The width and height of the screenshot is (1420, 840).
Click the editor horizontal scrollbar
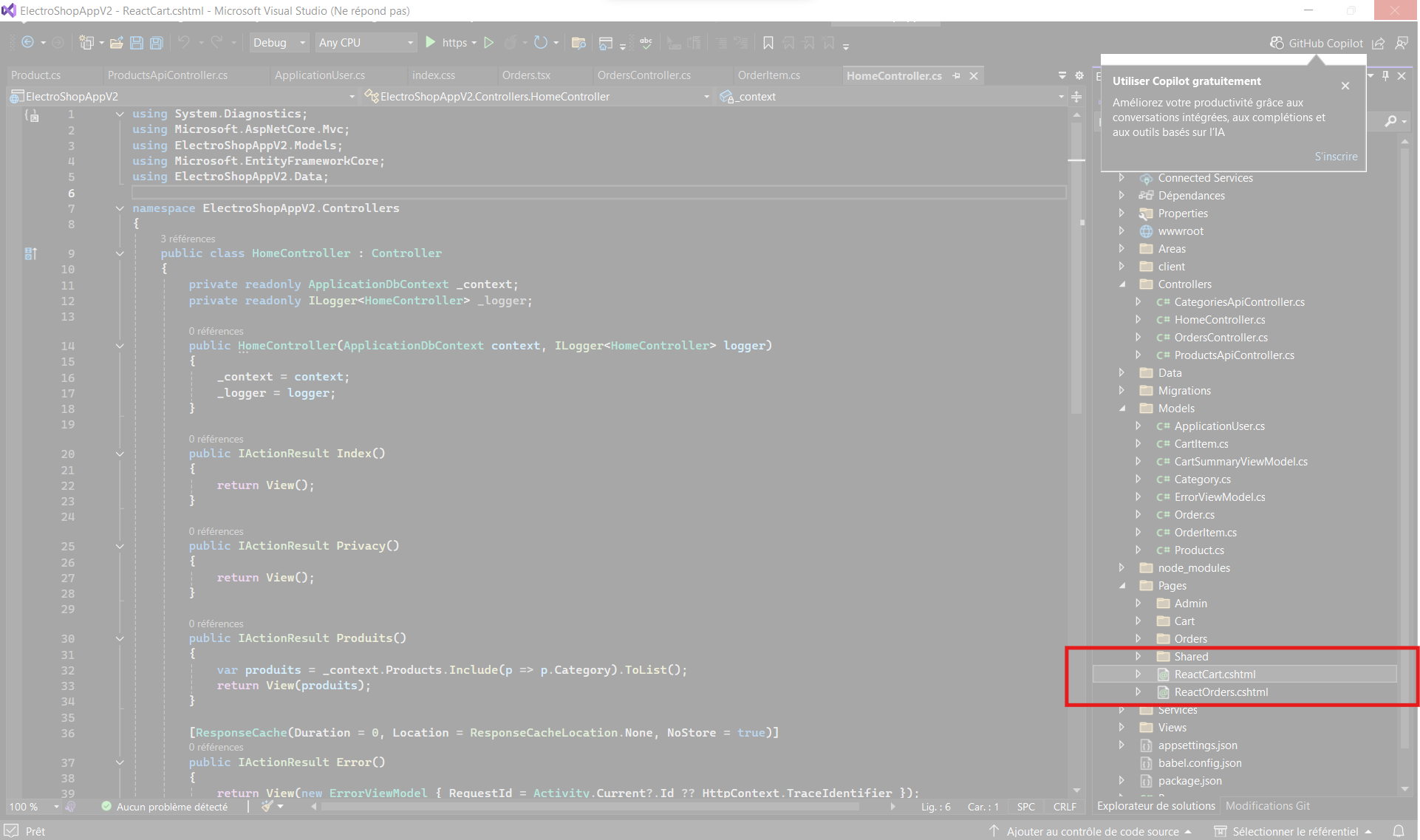pyautogui.click(x=590, y=807)
